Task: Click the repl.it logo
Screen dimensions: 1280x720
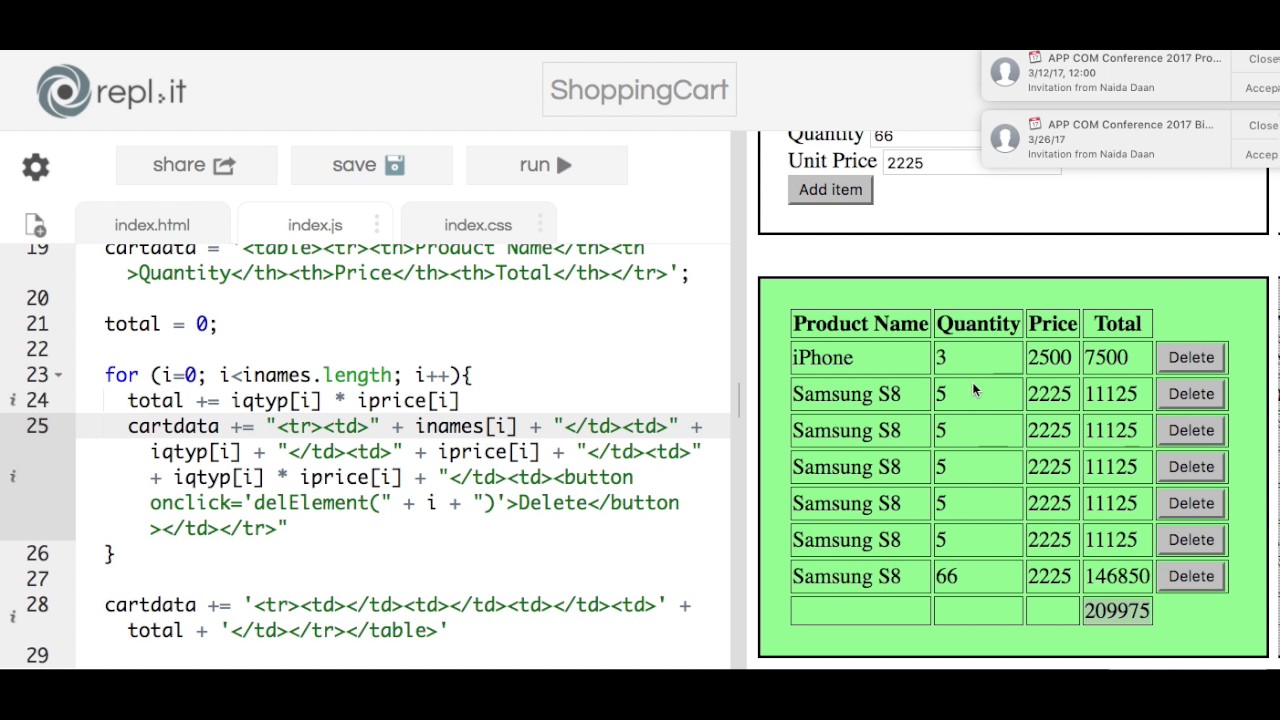Action: [111, 91]
